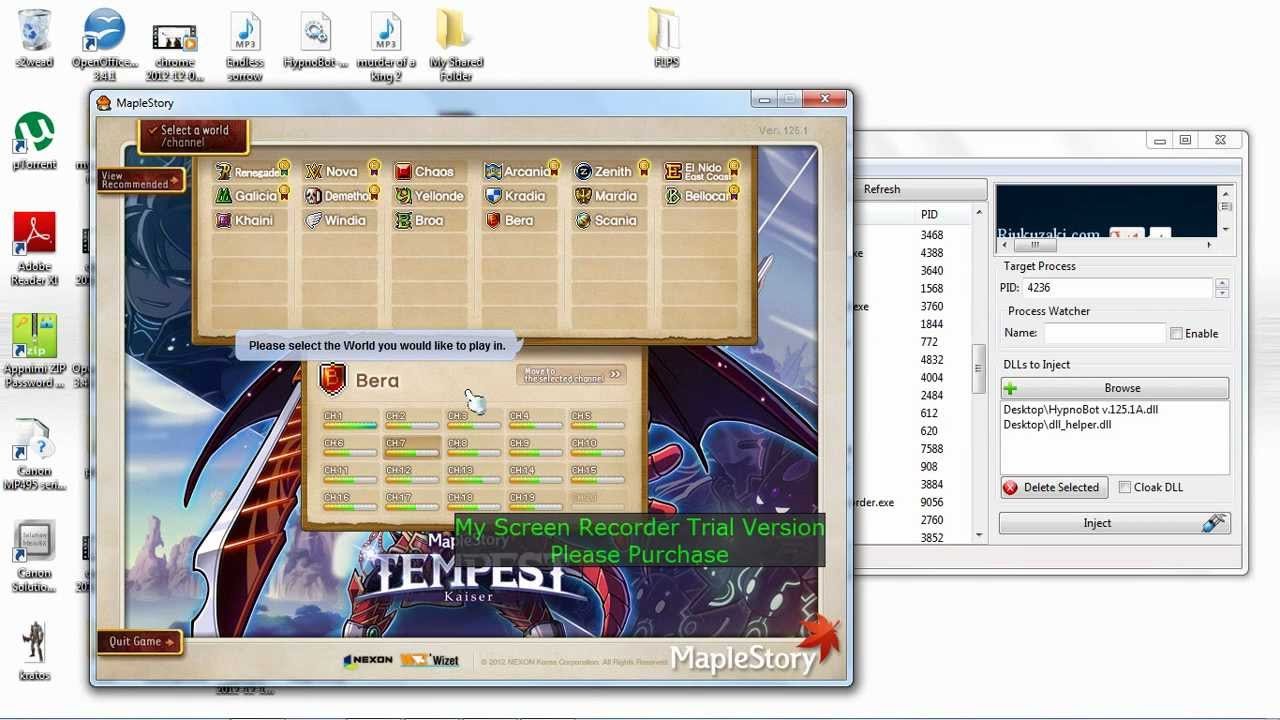Open My Shared Folder on desktop

pos(455,45)
